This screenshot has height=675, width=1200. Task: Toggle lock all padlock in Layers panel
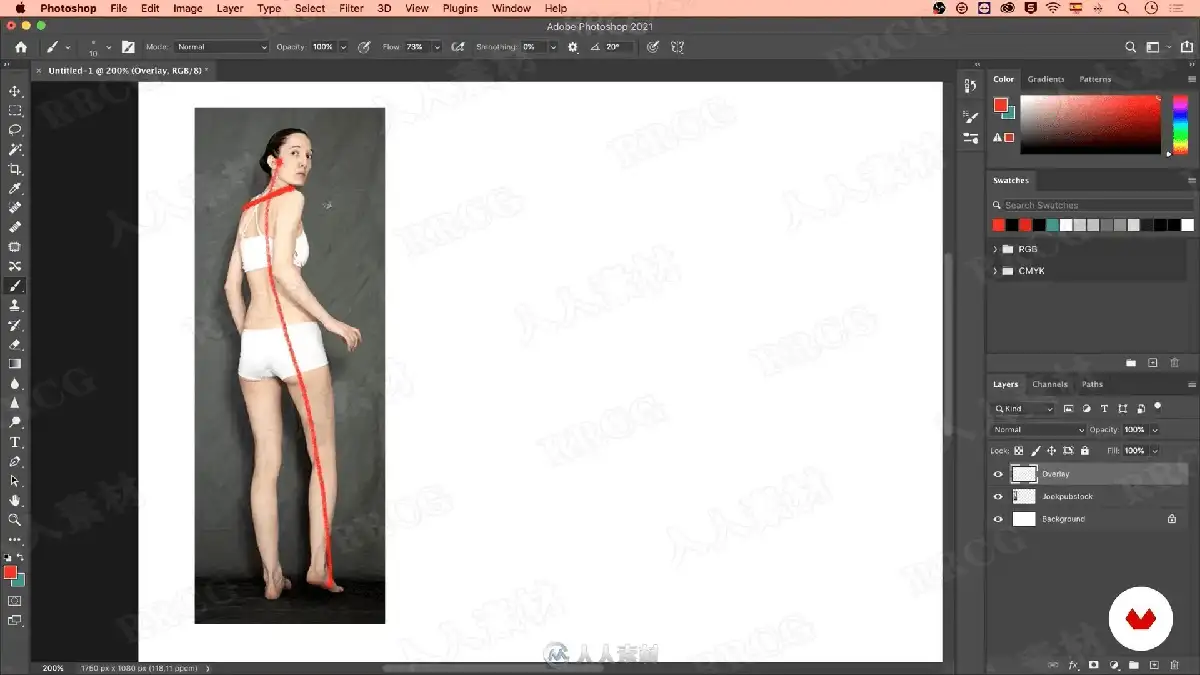click(1085, 451)
